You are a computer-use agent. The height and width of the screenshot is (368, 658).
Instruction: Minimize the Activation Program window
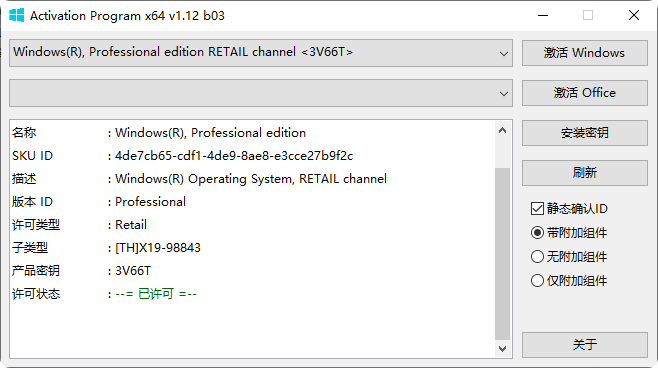[543, 16]
